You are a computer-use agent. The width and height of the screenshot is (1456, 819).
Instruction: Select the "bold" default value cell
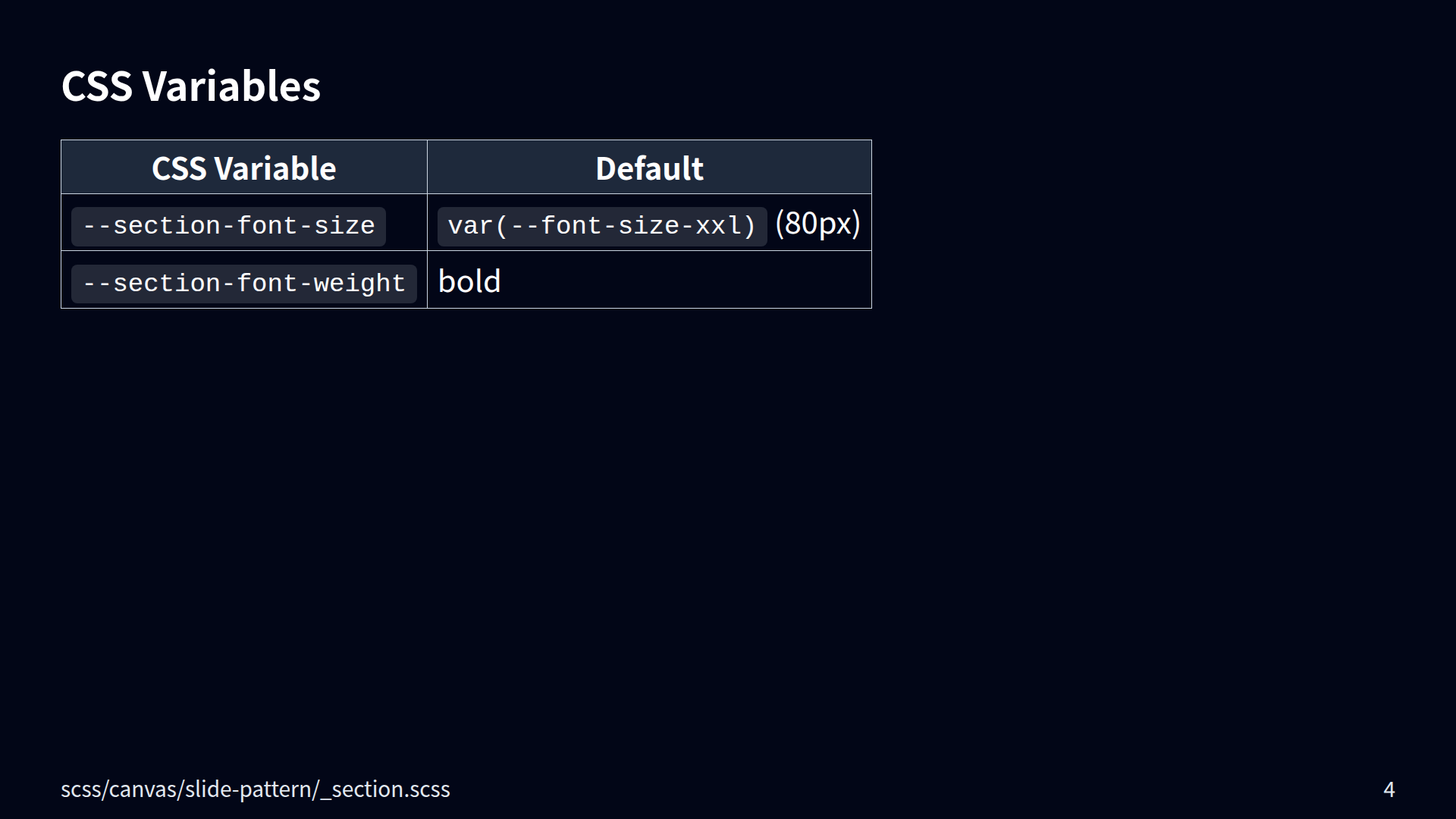469,282
